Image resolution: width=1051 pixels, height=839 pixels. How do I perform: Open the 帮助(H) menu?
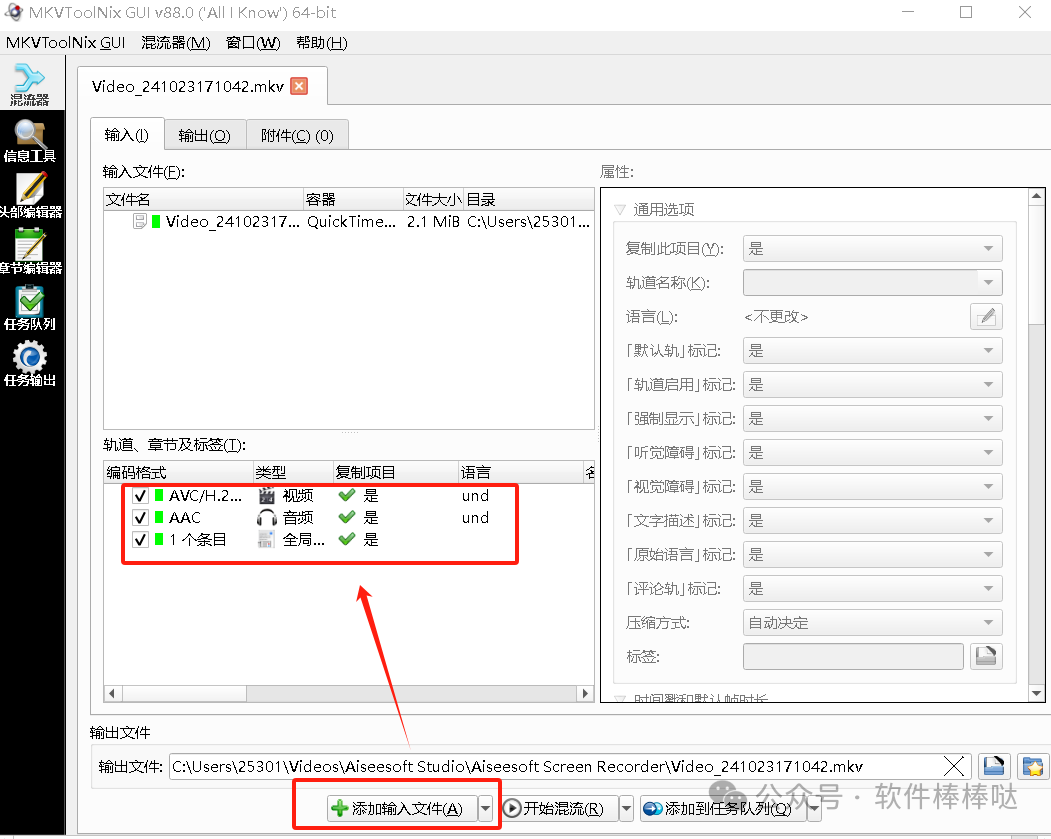[x=322, y=43]
